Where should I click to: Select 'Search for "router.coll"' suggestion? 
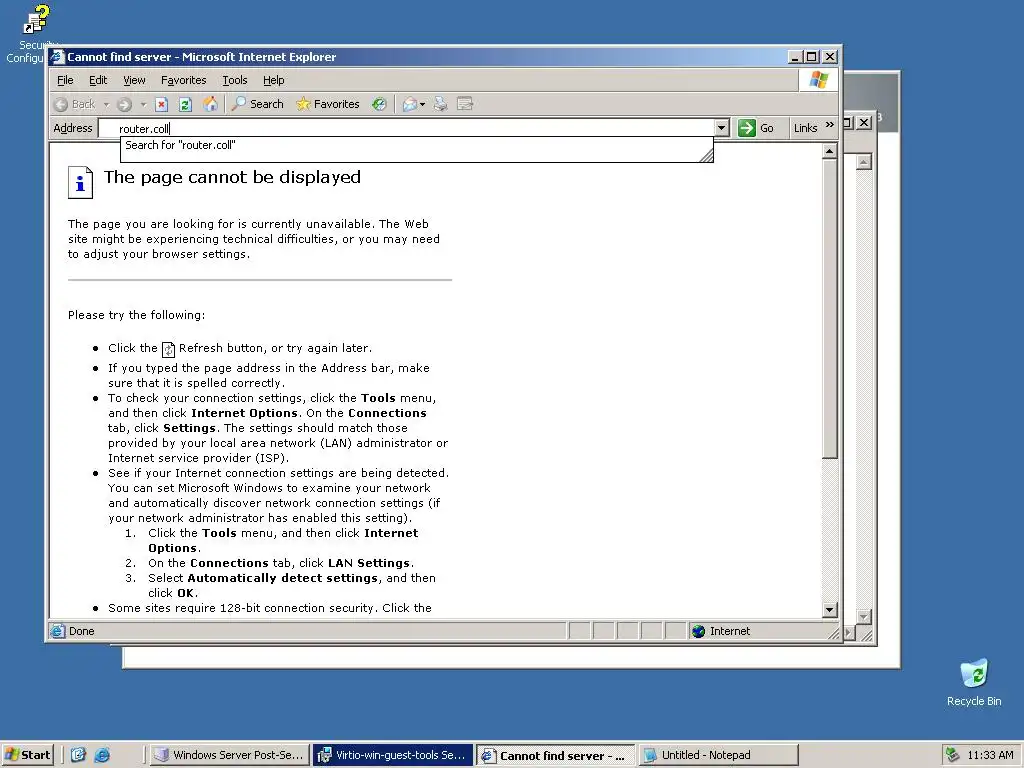coord(416,145)
